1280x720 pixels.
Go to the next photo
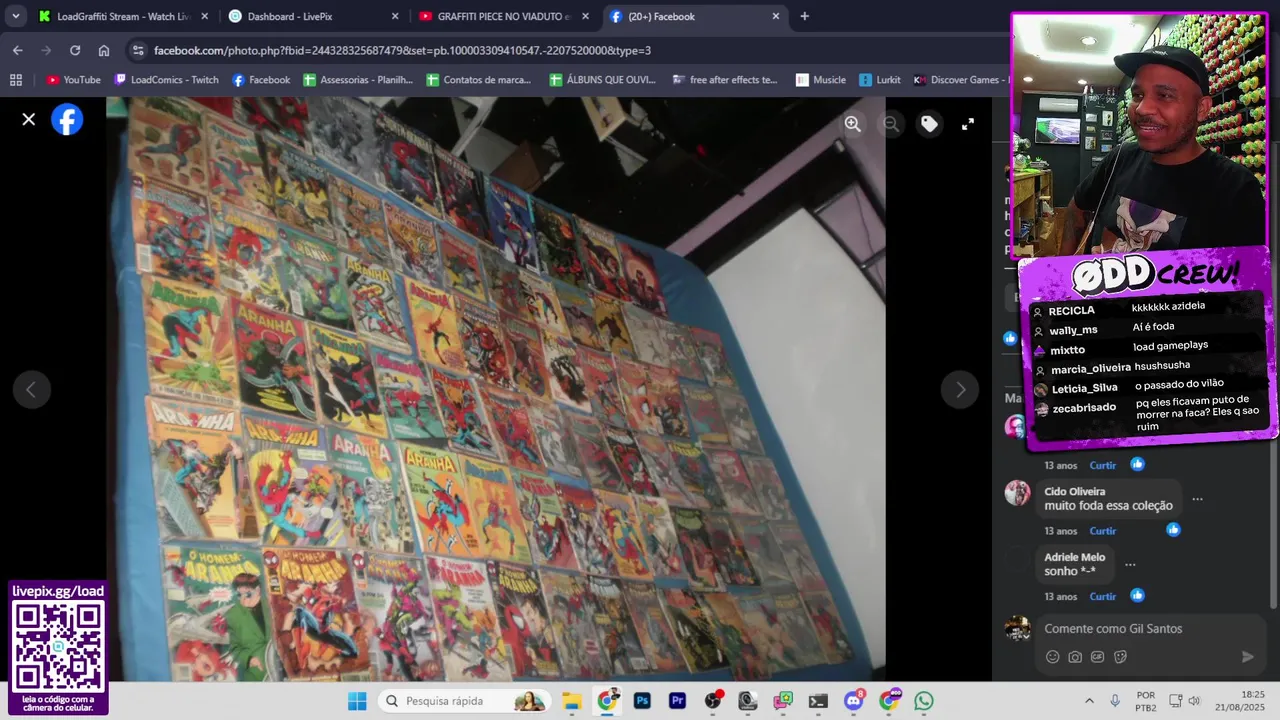tap(960, 390)
